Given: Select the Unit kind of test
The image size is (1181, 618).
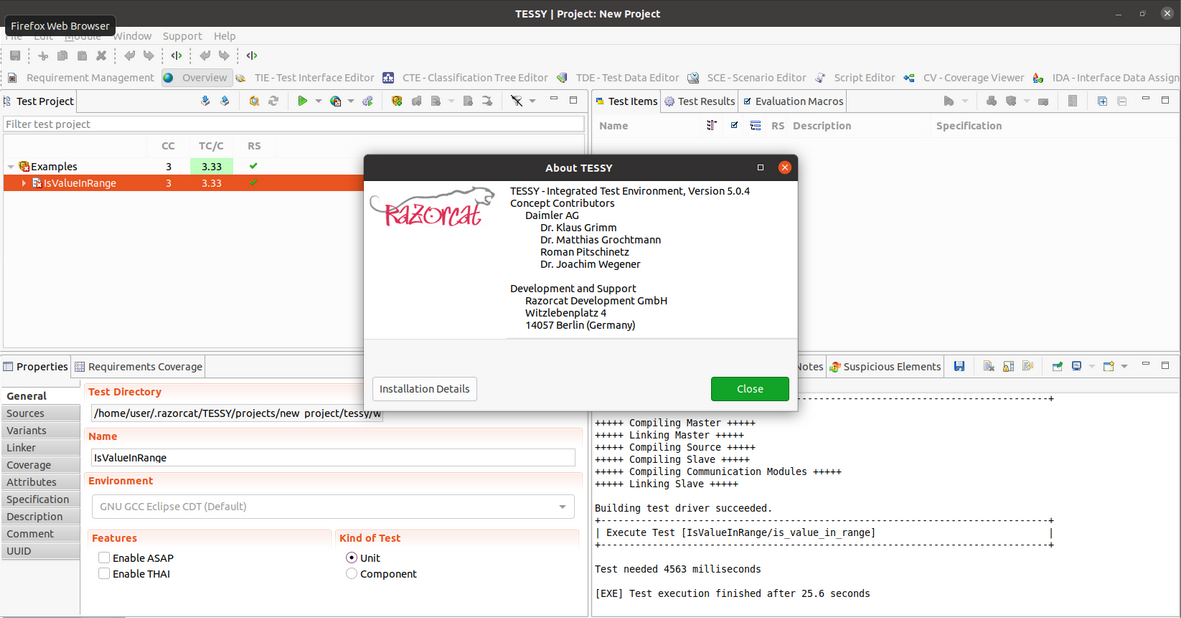Looking at the screenshot, I should pos(351,558).
